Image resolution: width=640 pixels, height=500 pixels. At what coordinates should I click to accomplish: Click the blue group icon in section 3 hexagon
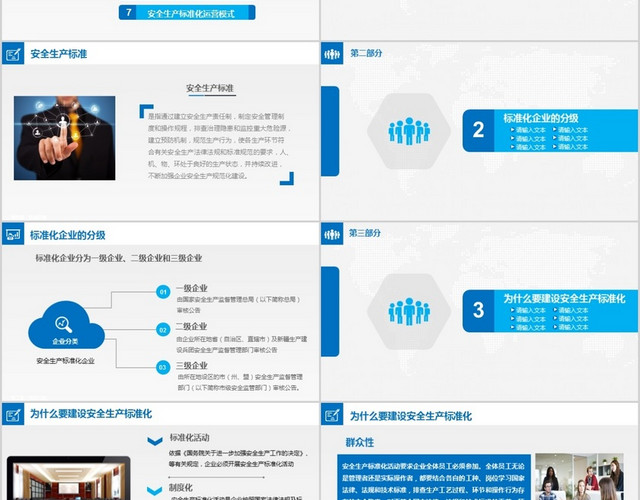click(409, 311)
